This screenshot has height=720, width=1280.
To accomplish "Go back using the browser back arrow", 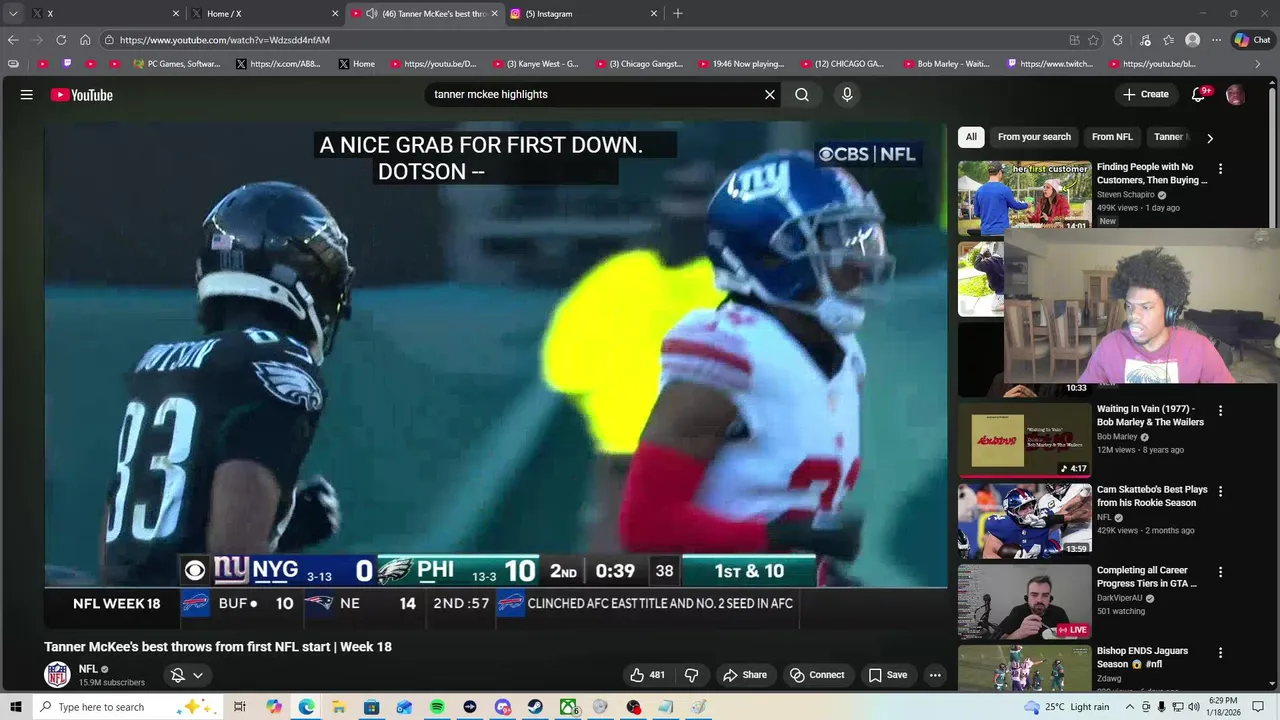I will 13,40.
